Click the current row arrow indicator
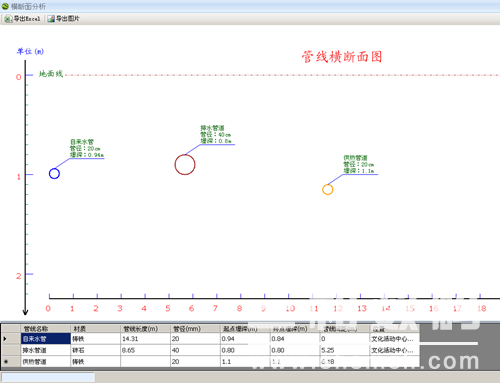 (5, 339)
